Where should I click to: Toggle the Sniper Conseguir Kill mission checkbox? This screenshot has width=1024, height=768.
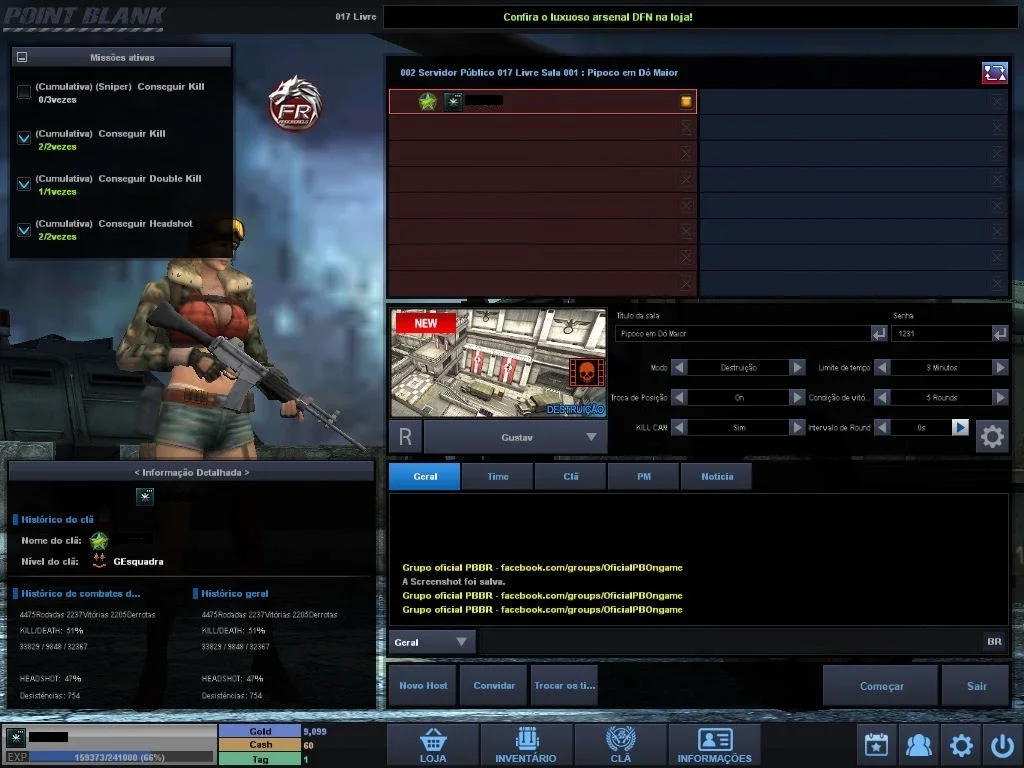coord(24,92)
